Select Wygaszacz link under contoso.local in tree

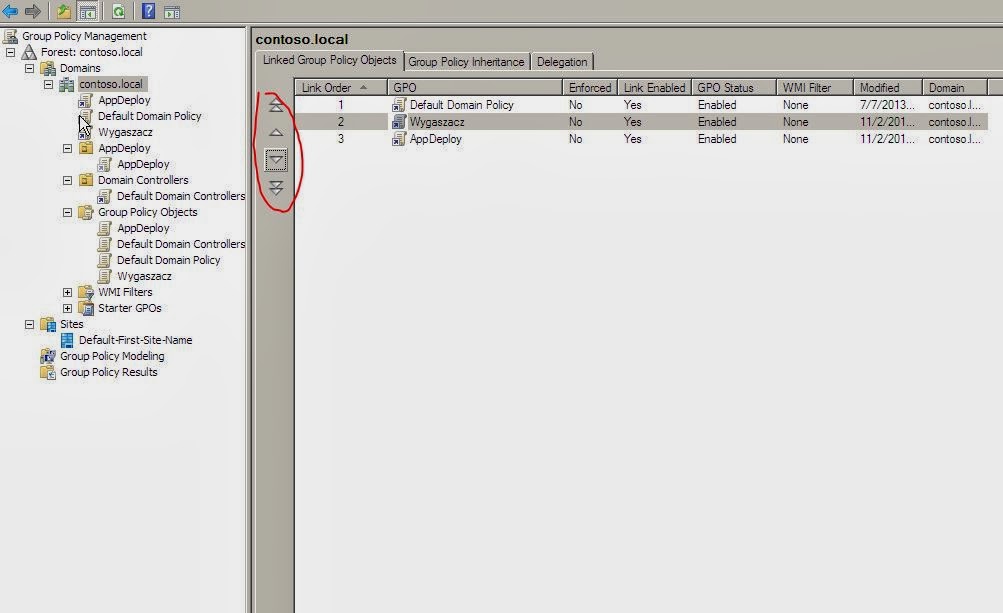coord(125,132)
